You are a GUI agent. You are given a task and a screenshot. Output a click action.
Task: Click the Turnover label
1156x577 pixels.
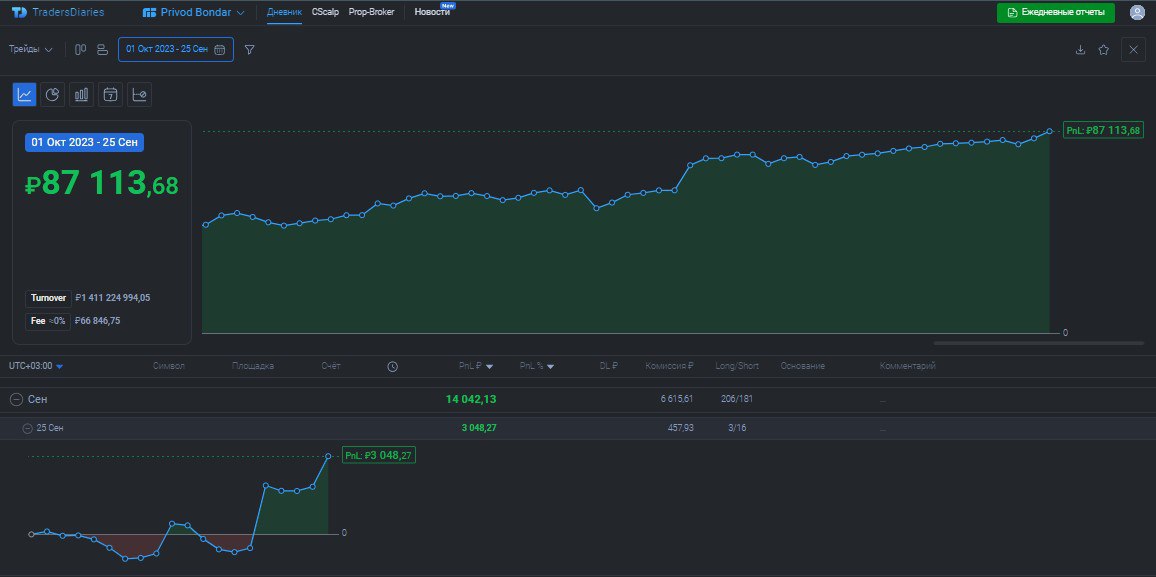tap(49, 298)
